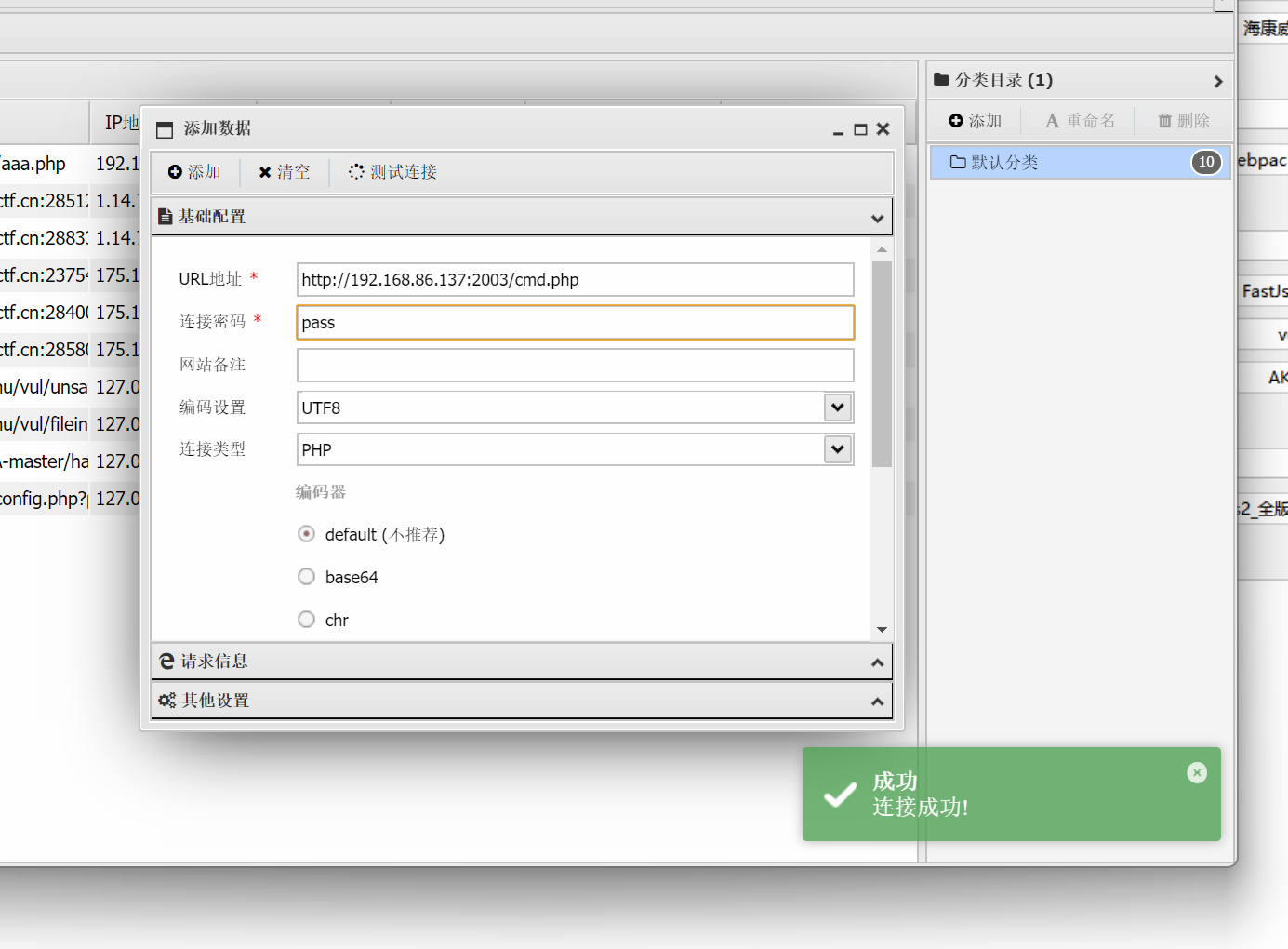This screenshot has width=1288, height=949.
Task: Add a new category in 分类目录 panel
Action: [x=975, y=121]
